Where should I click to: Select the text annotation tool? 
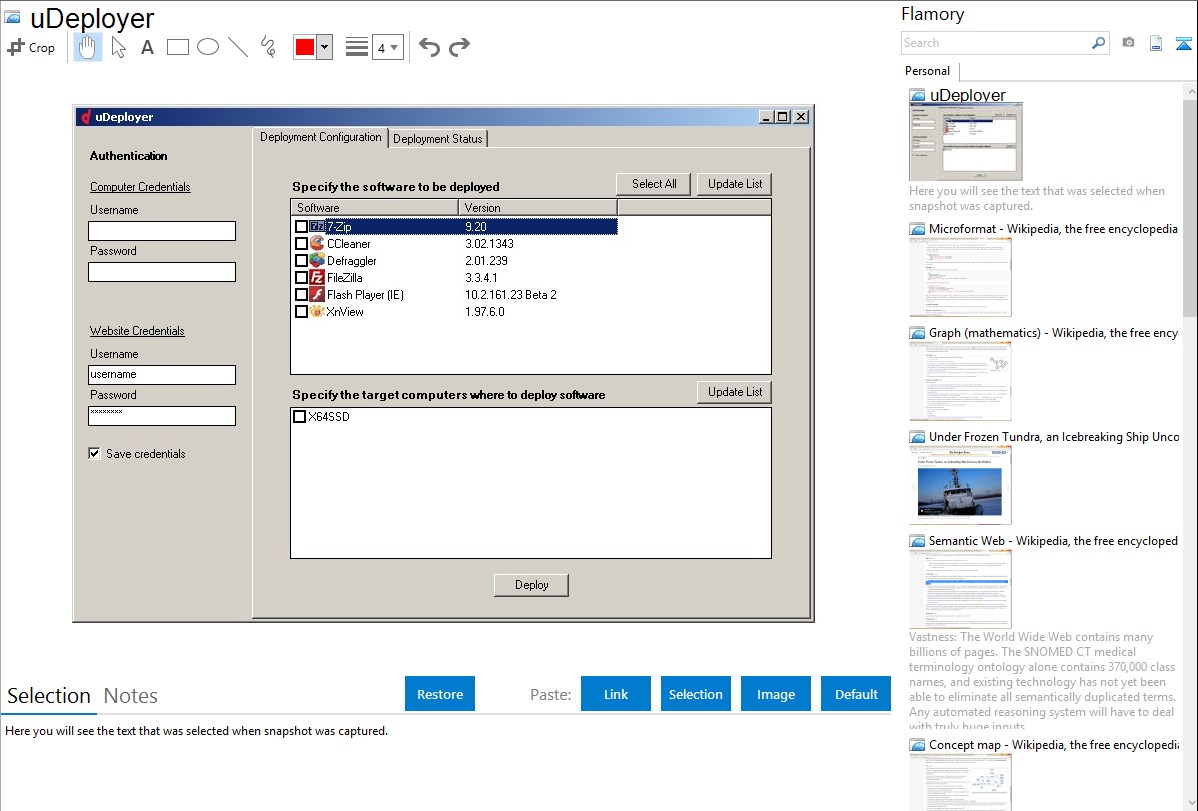[x=147, y=47]
